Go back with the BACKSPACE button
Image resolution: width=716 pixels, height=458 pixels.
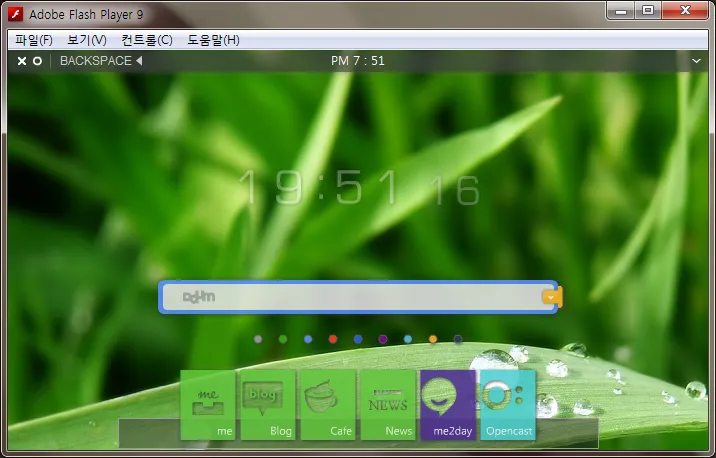[101, 61]
